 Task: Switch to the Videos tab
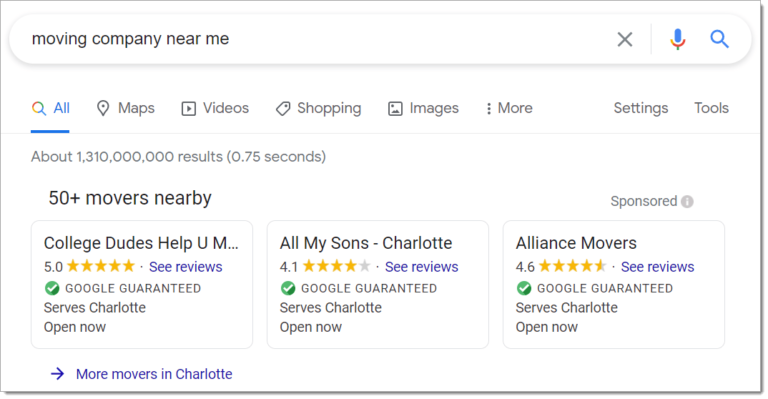pyautogui.click(x=215, y=108)
